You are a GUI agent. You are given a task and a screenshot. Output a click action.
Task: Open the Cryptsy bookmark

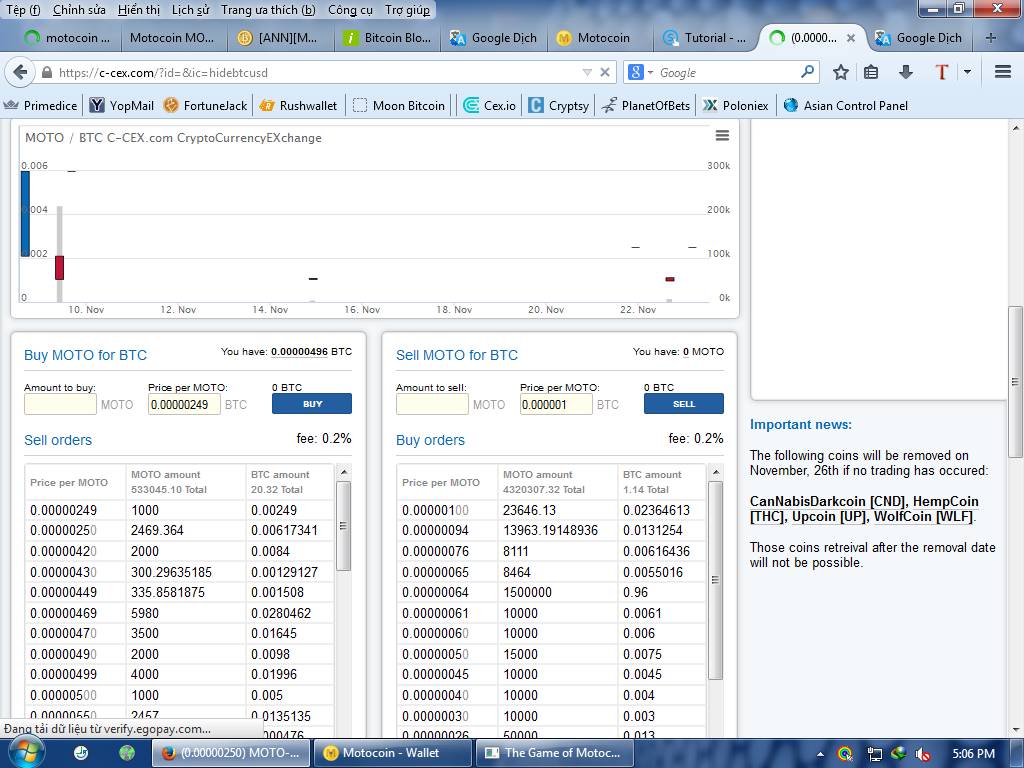558,105
